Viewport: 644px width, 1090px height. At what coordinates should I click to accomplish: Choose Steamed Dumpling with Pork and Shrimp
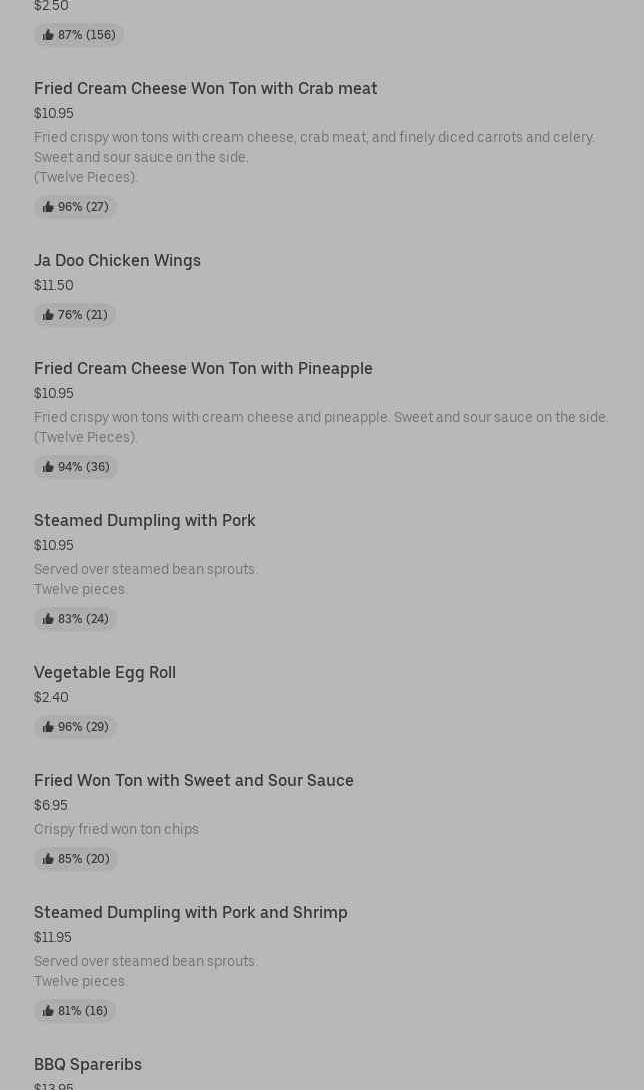point(190,913)
